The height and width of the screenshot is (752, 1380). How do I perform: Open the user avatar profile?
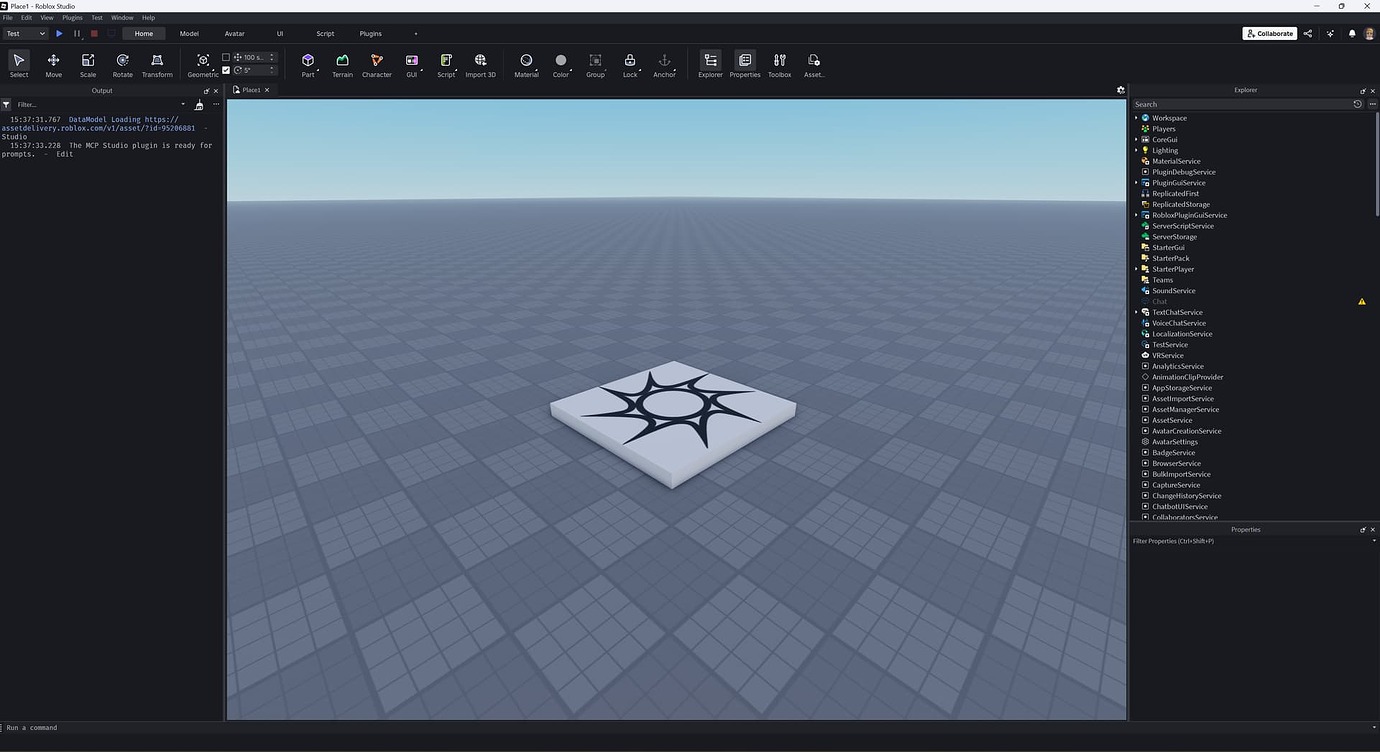(1369, 33)
